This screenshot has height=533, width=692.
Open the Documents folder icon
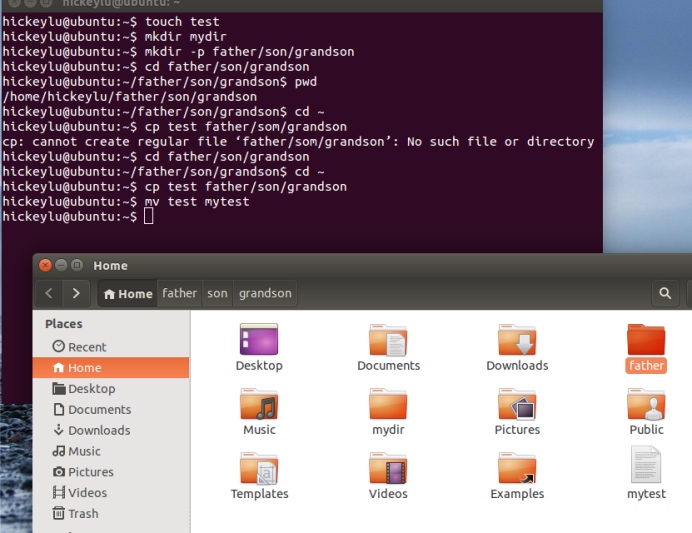[x=388, y=341]
